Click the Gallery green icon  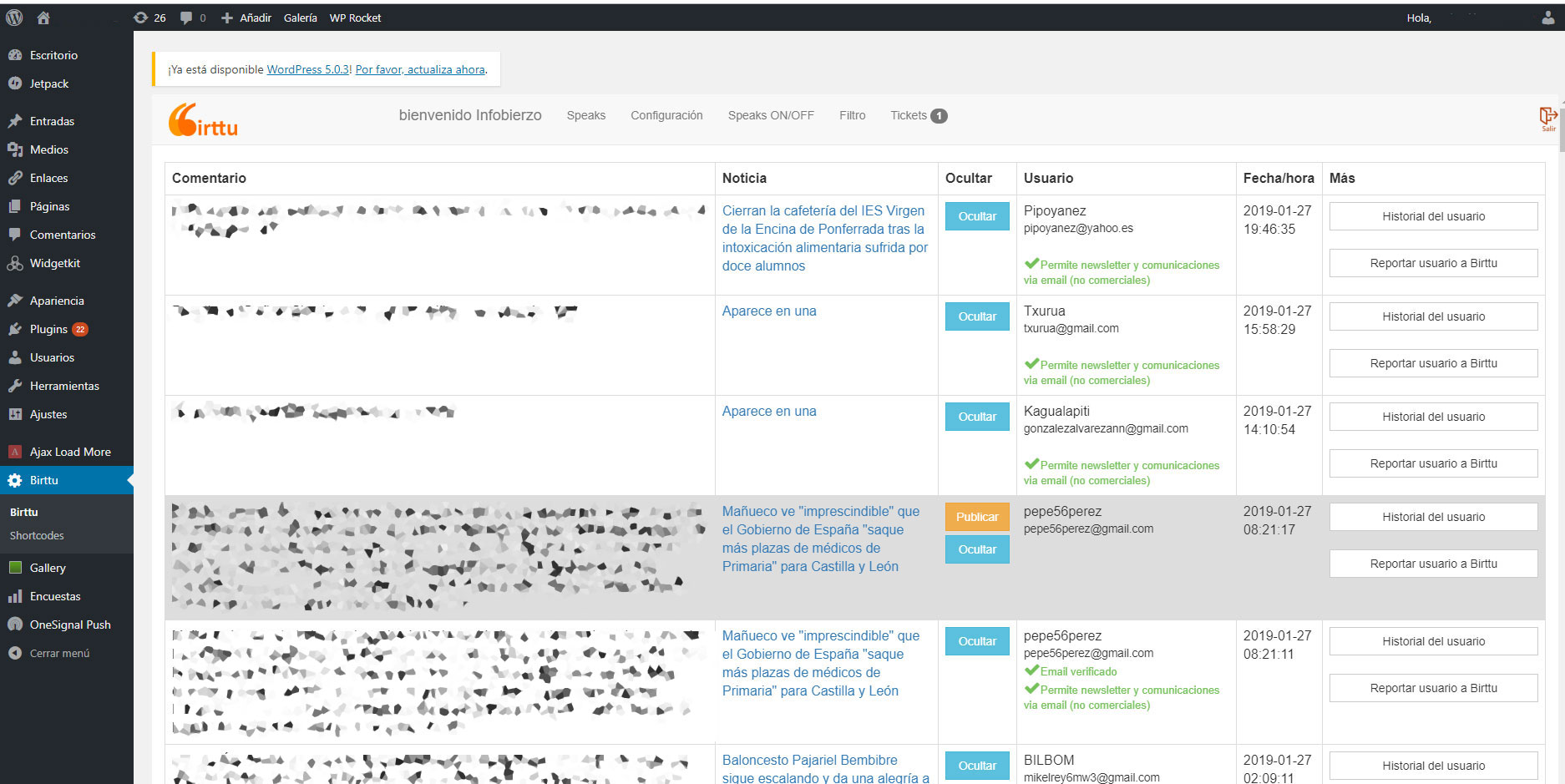point(15,568)
